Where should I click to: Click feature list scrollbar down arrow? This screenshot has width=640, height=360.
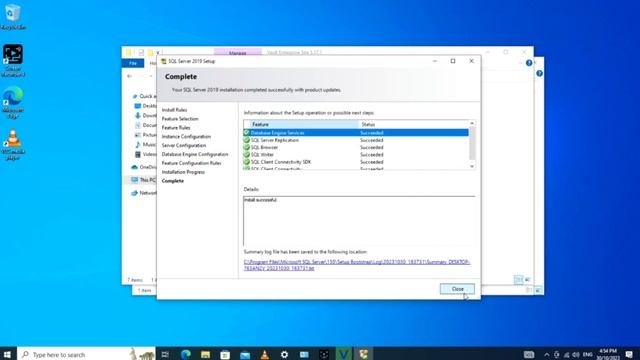(x=472, y=166)
